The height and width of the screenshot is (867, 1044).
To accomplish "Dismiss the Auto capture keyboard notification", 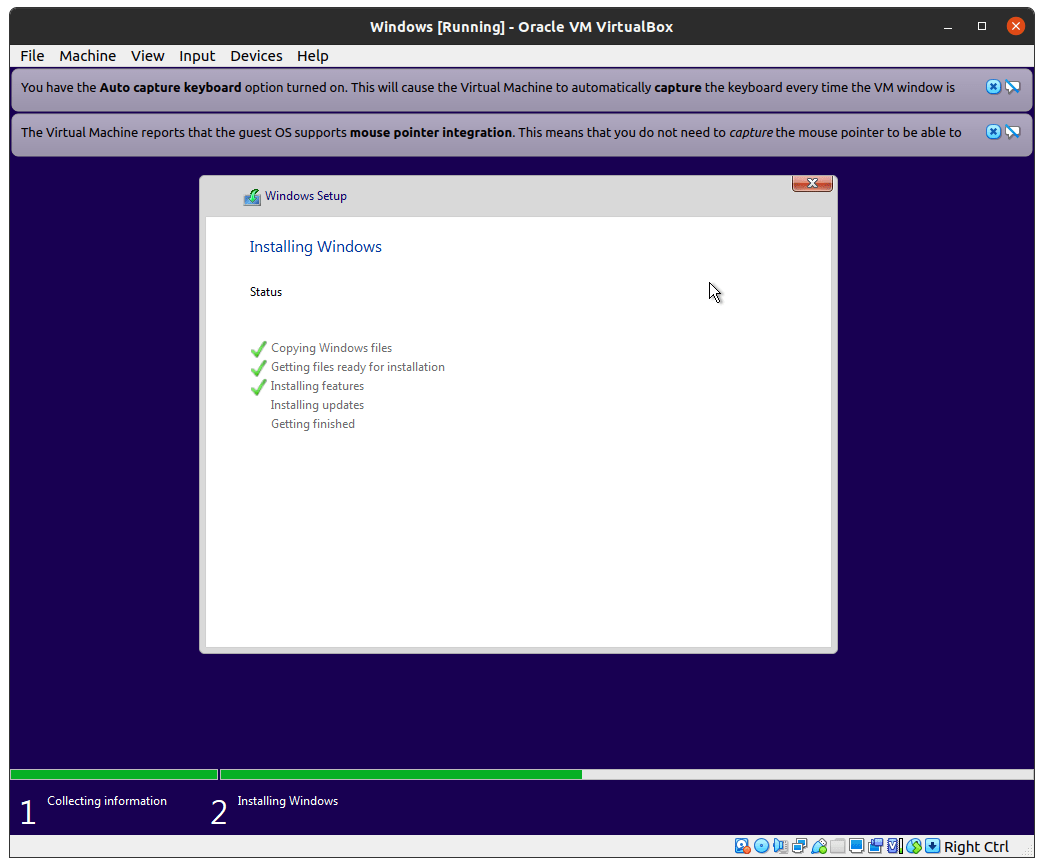I will point(993,87).
